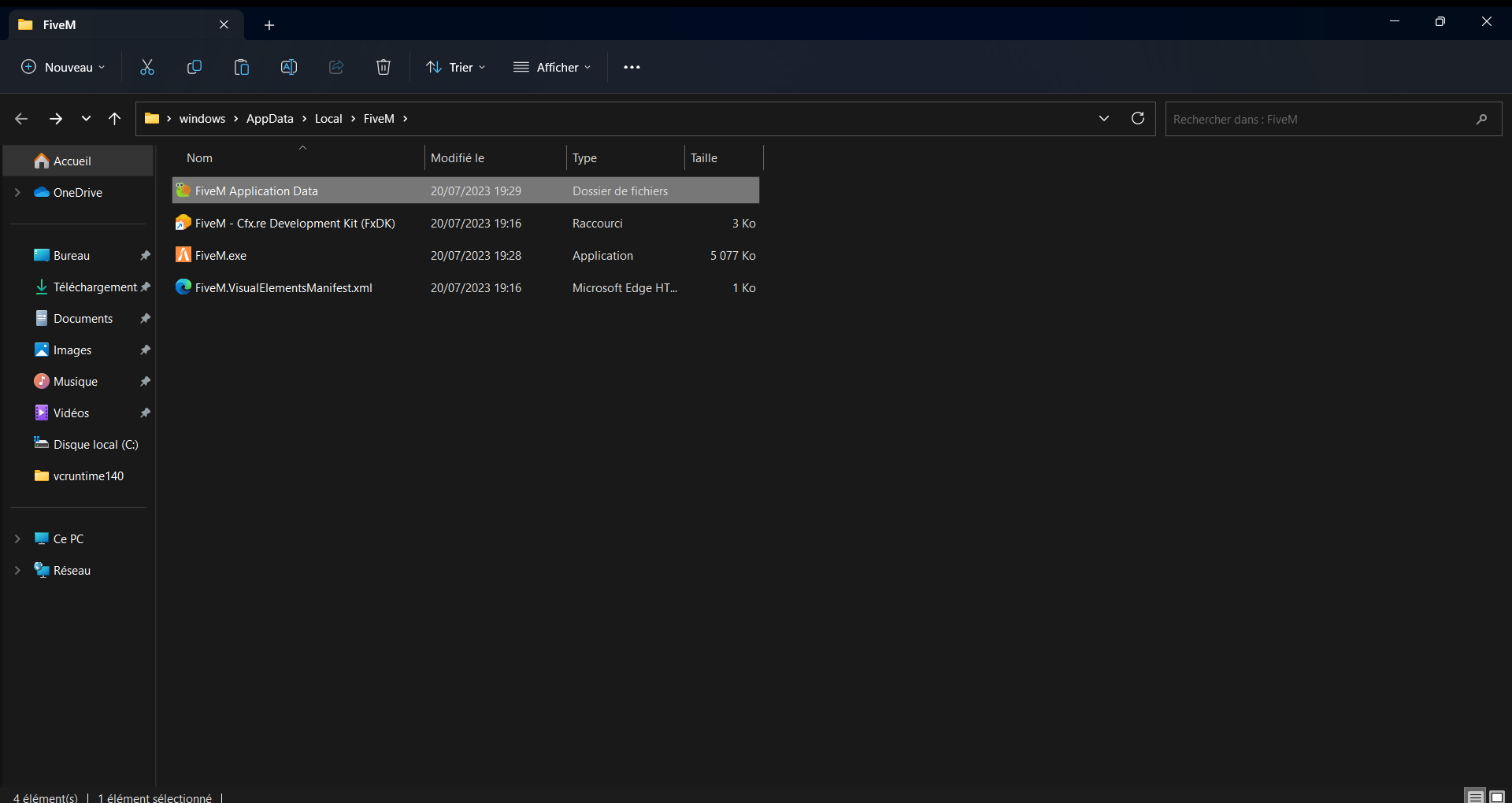Expand the OneDrive tree node
1512x803 pixels.
tap(17, 193)
